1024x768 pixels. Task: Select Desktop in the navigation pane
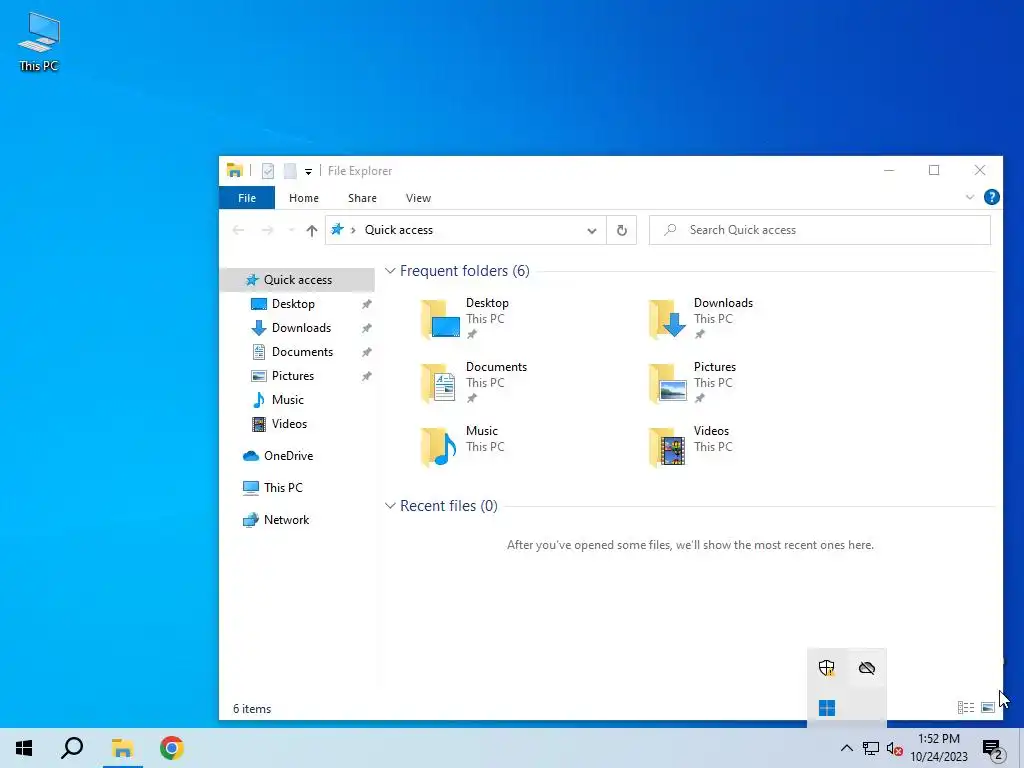pos(293,304)
